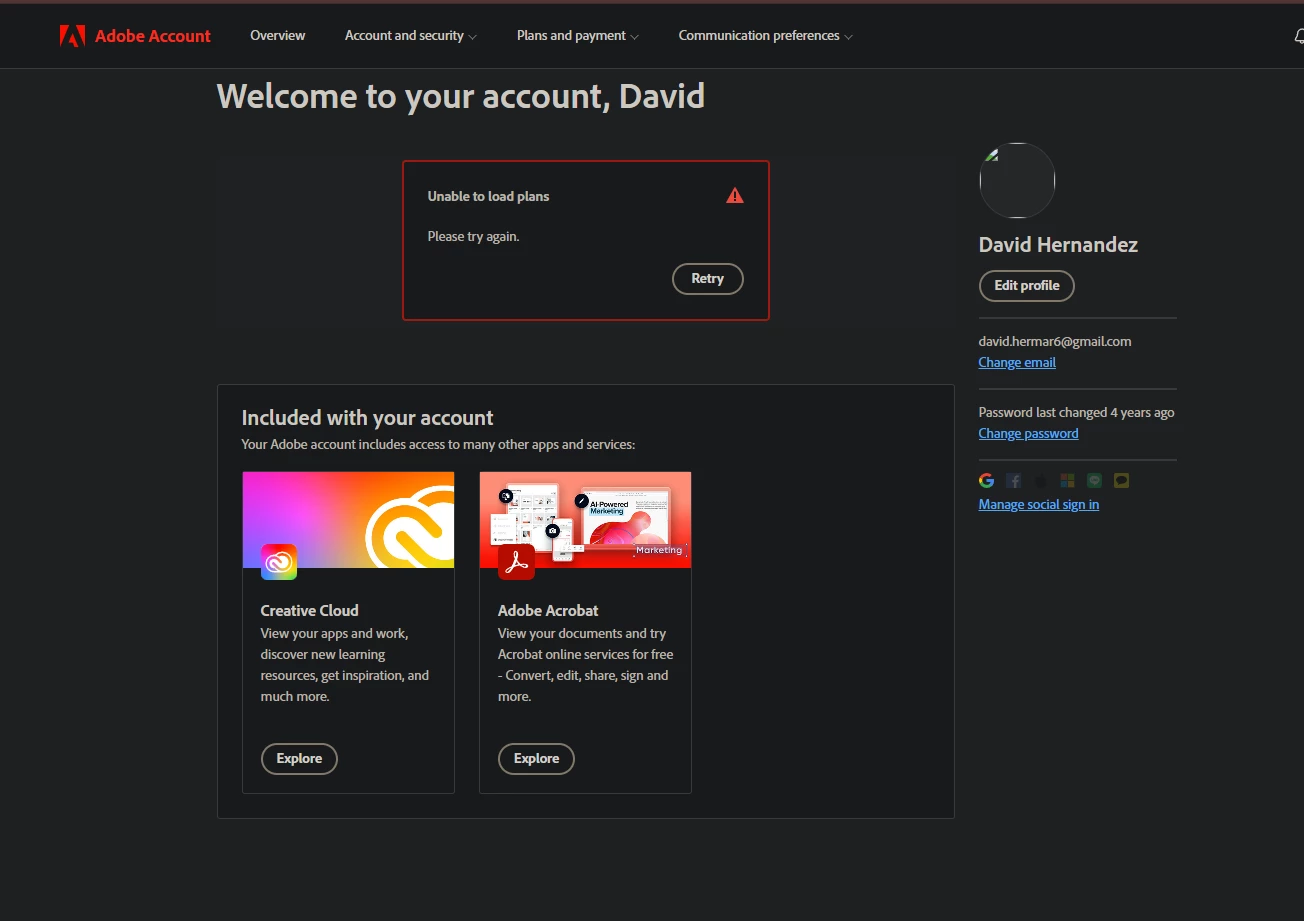Click the Facebook social sign-in icon
The height and width of the screenshot is (921, 1304).
click(x=1014, y=480)
